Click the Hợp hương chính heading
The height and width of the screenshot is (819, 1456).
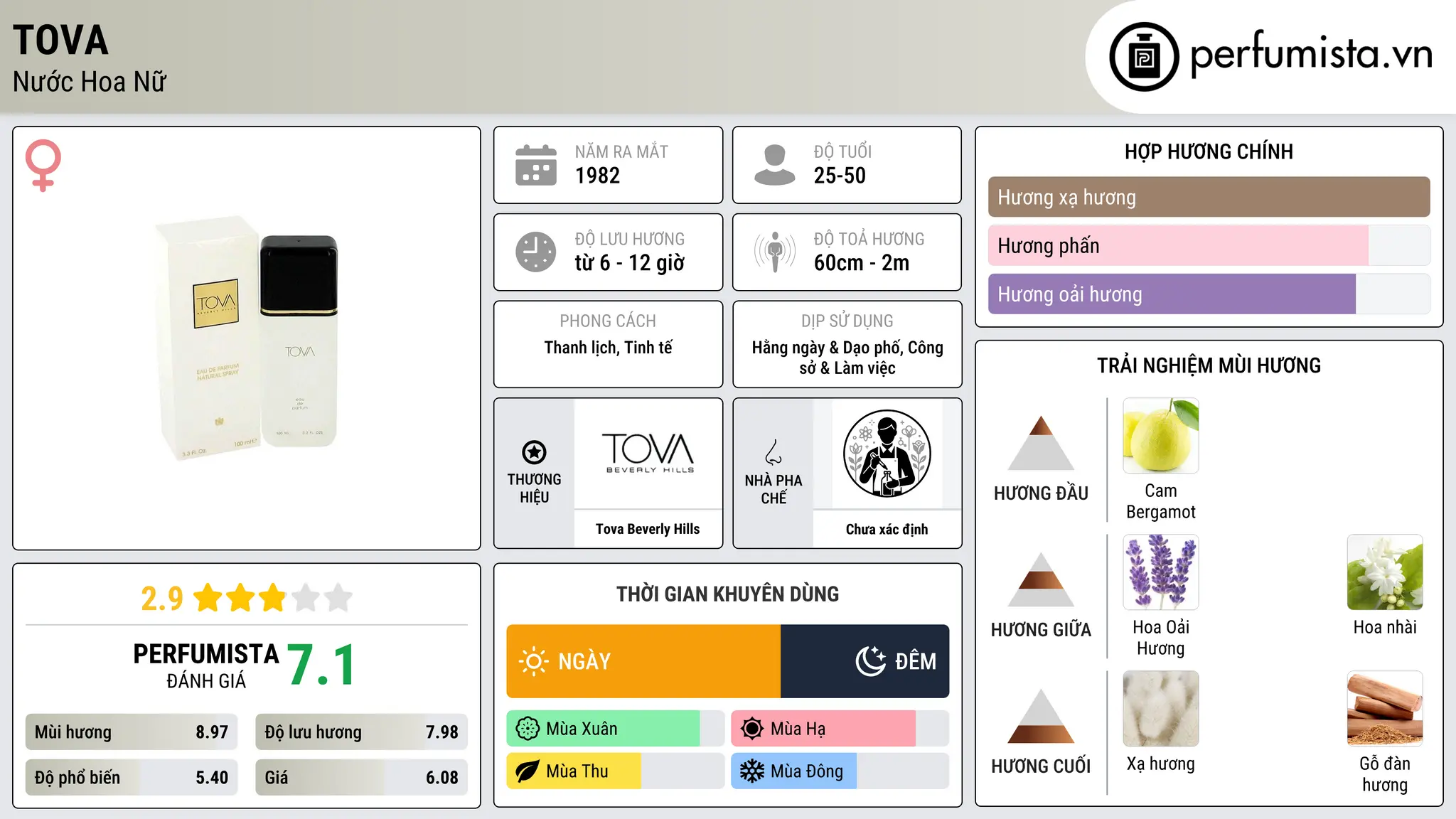coord(1209,151)
